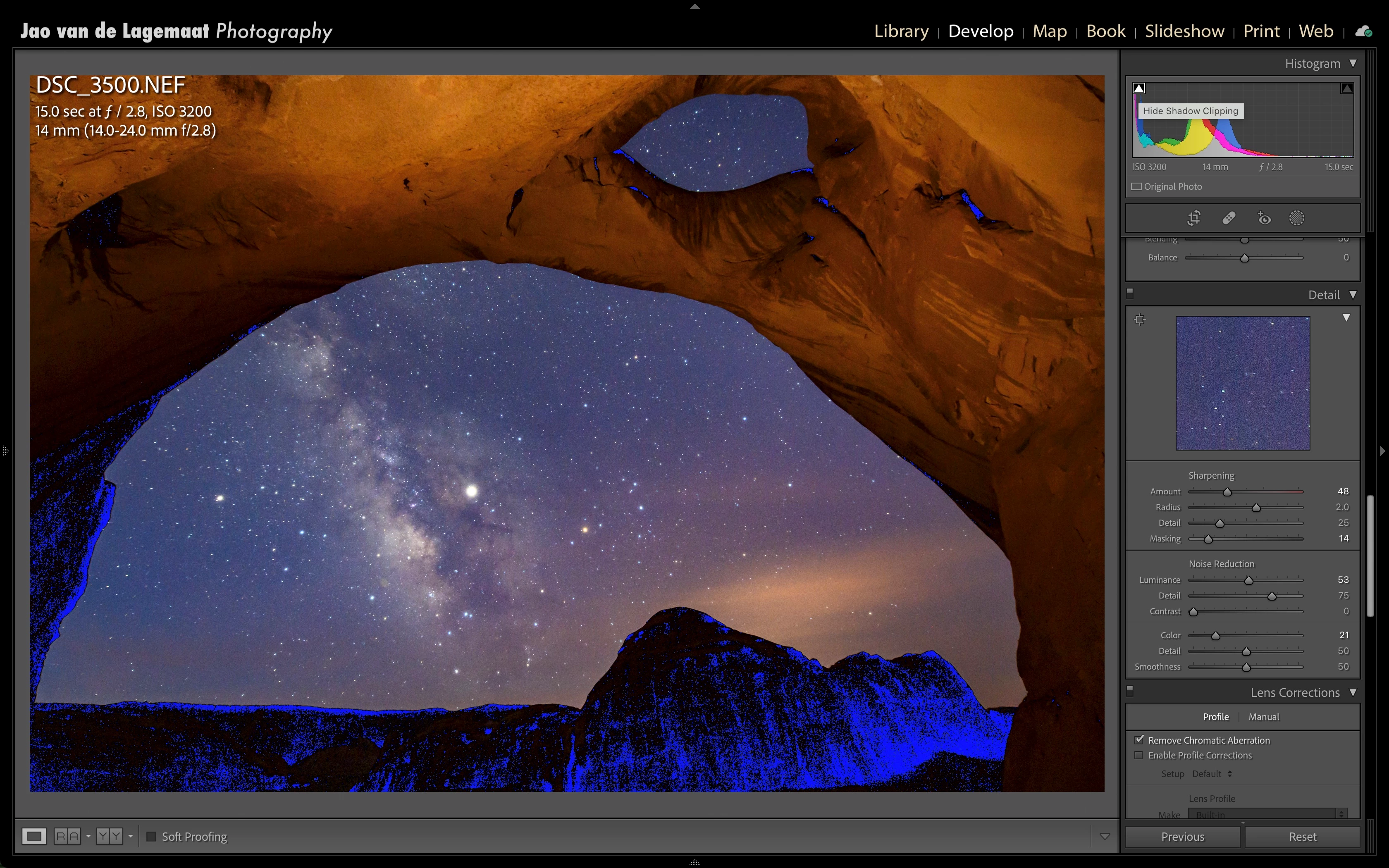Select the Red Eye Correction tool
The width and height of the screenshot is (1389, 868).
1264,218
